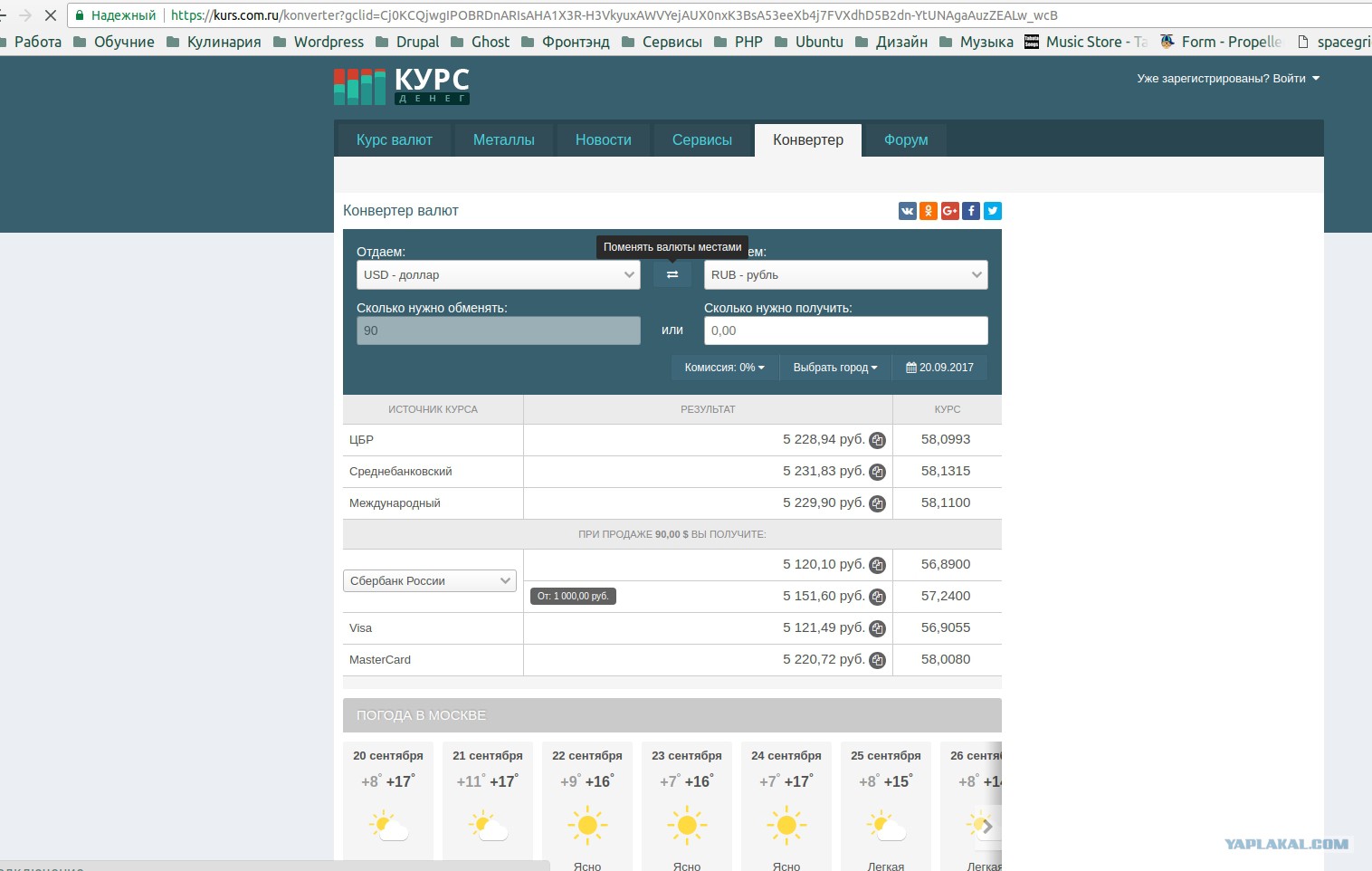Click the От: 1 000,00 руб. badge

click(573, 596)
